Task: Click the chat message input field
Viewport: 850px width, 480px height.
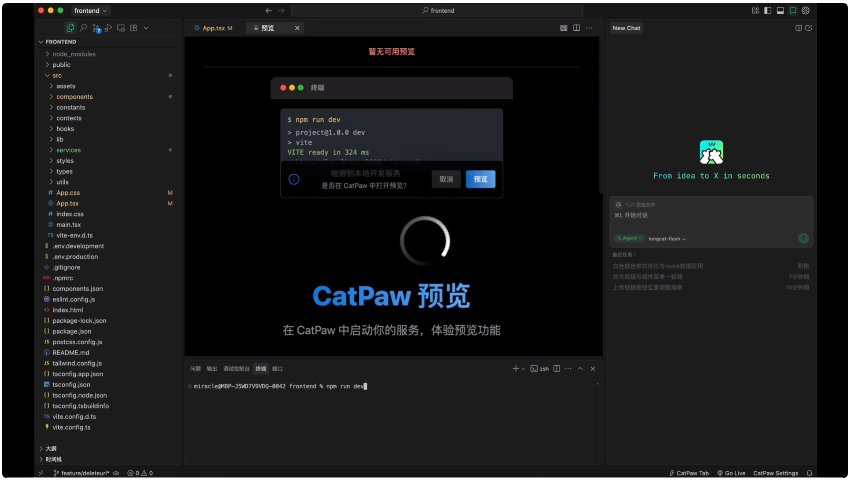Action: click(711, 215)
